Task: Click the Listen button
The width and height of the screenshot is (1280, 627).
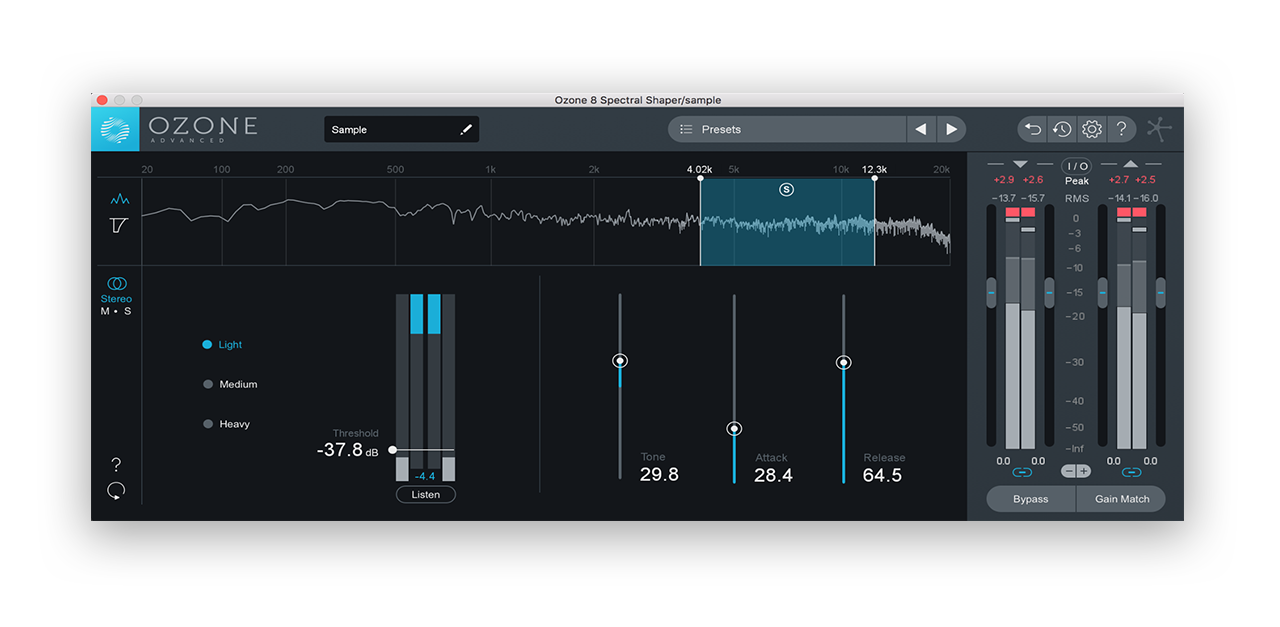Action: pyautogui.click(x=426, y=494)
